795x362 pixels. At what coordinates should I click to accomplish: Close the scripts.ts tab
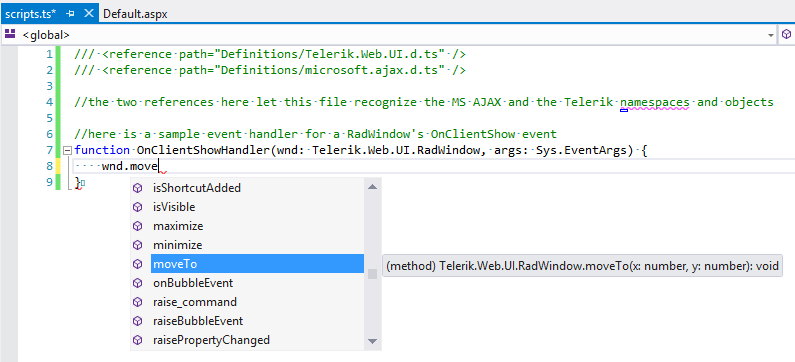(88, 14)
